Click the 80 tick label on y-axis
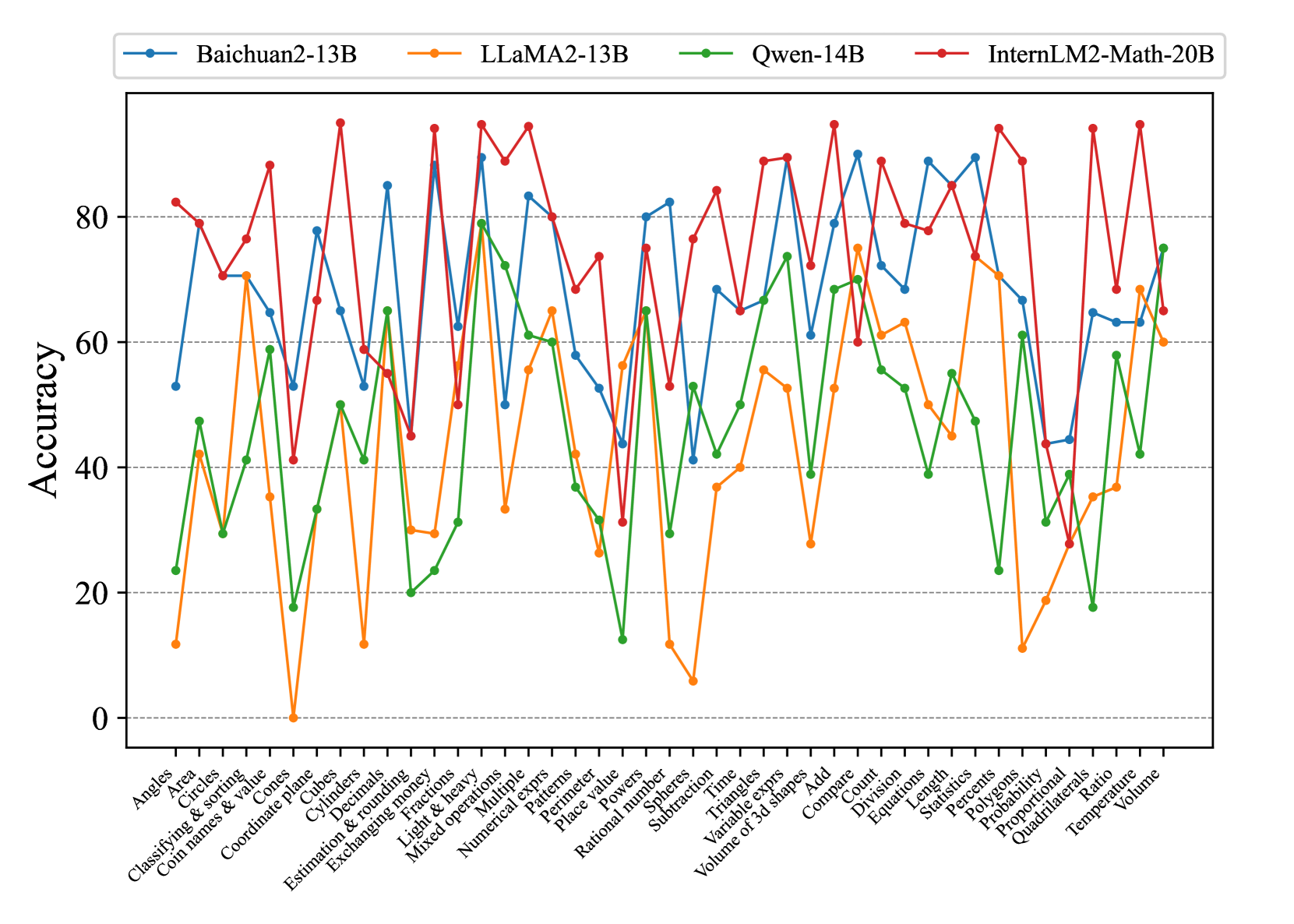Screen dimensions: 1294x924 tap(92, 217)
